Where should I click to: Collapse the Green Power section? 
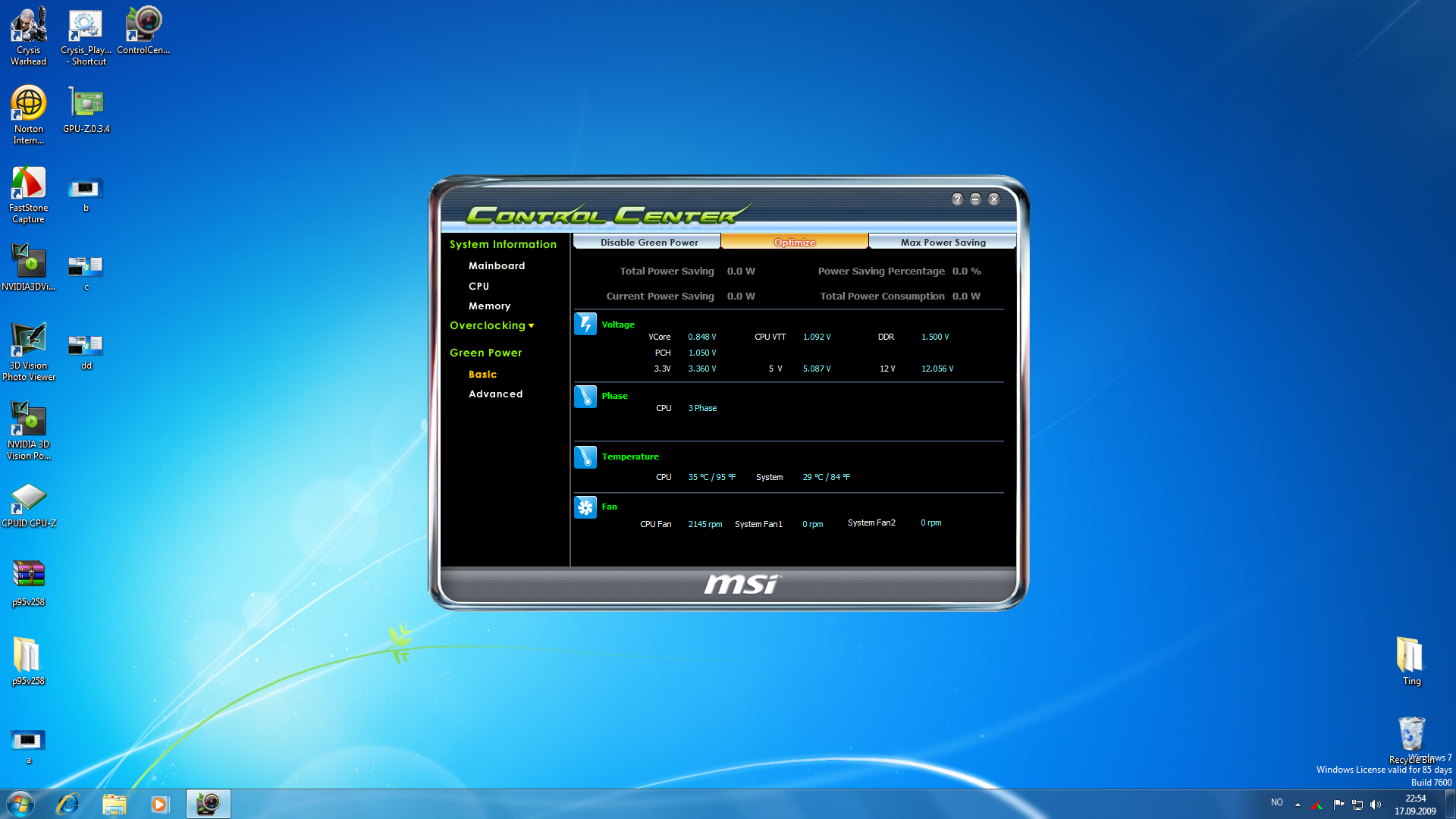(x=485, y=353)
